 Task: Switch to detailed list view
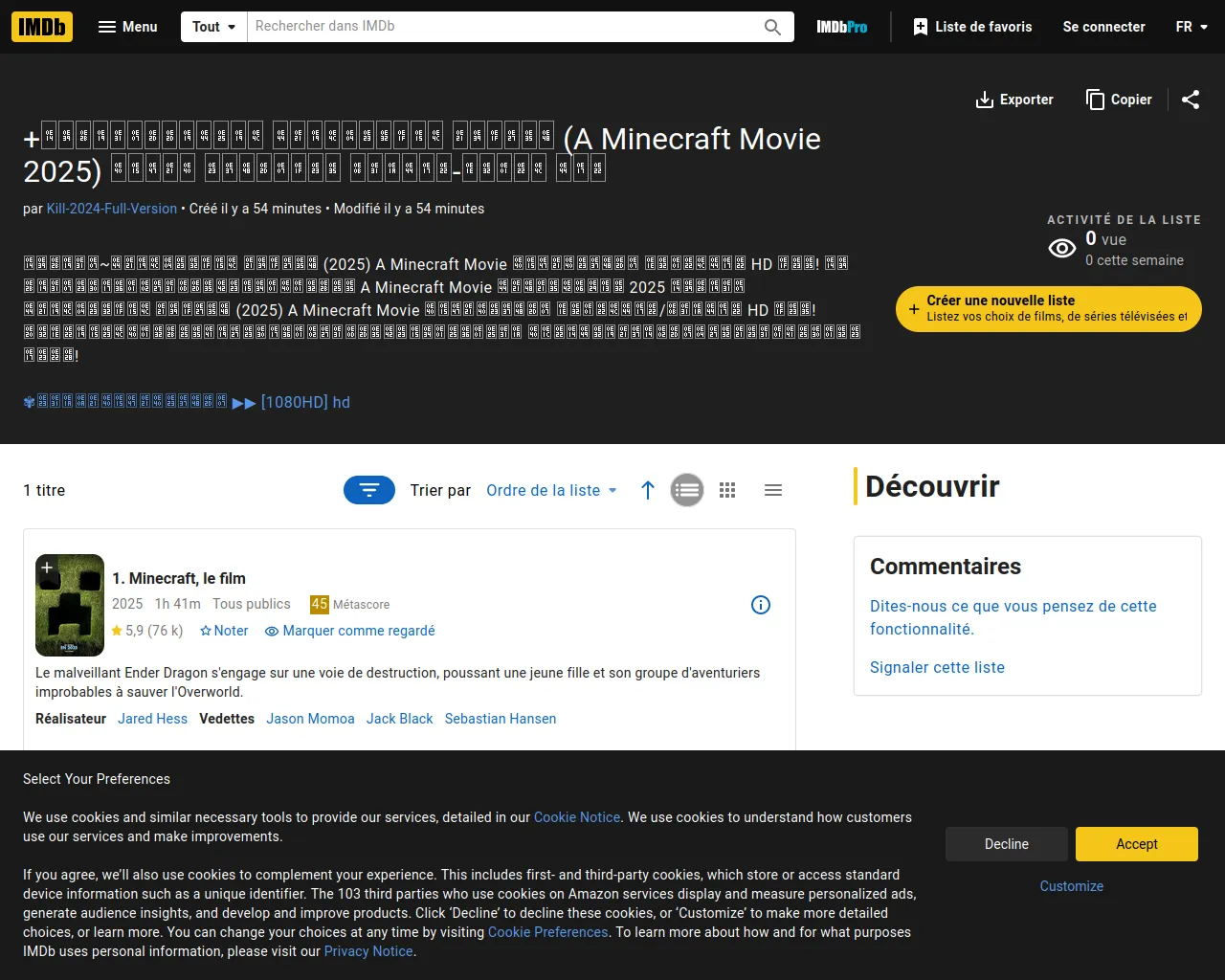click(x=687, y=490)
